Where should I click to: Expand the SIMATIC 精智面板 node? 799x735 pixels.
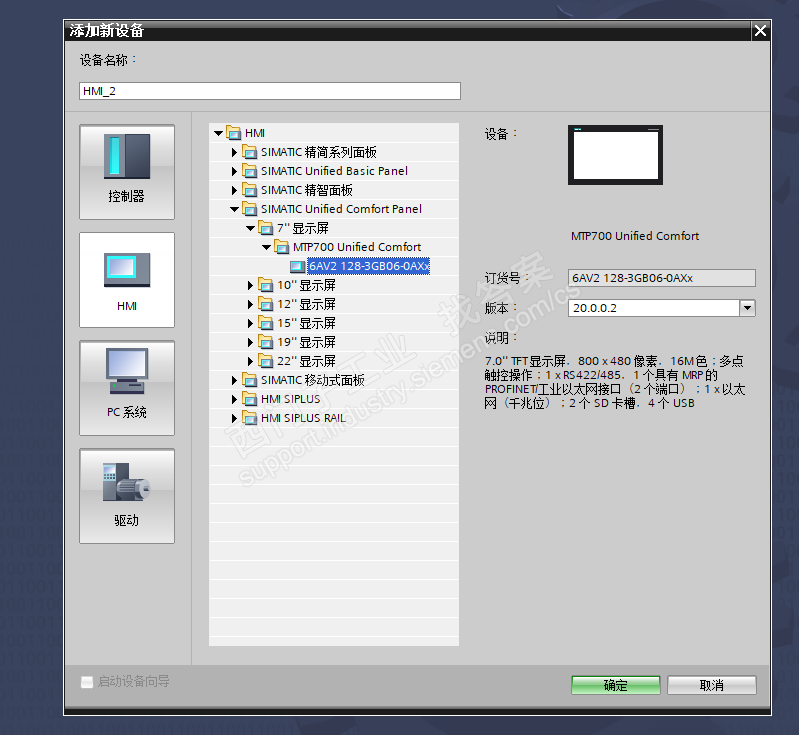coord(234,191)
